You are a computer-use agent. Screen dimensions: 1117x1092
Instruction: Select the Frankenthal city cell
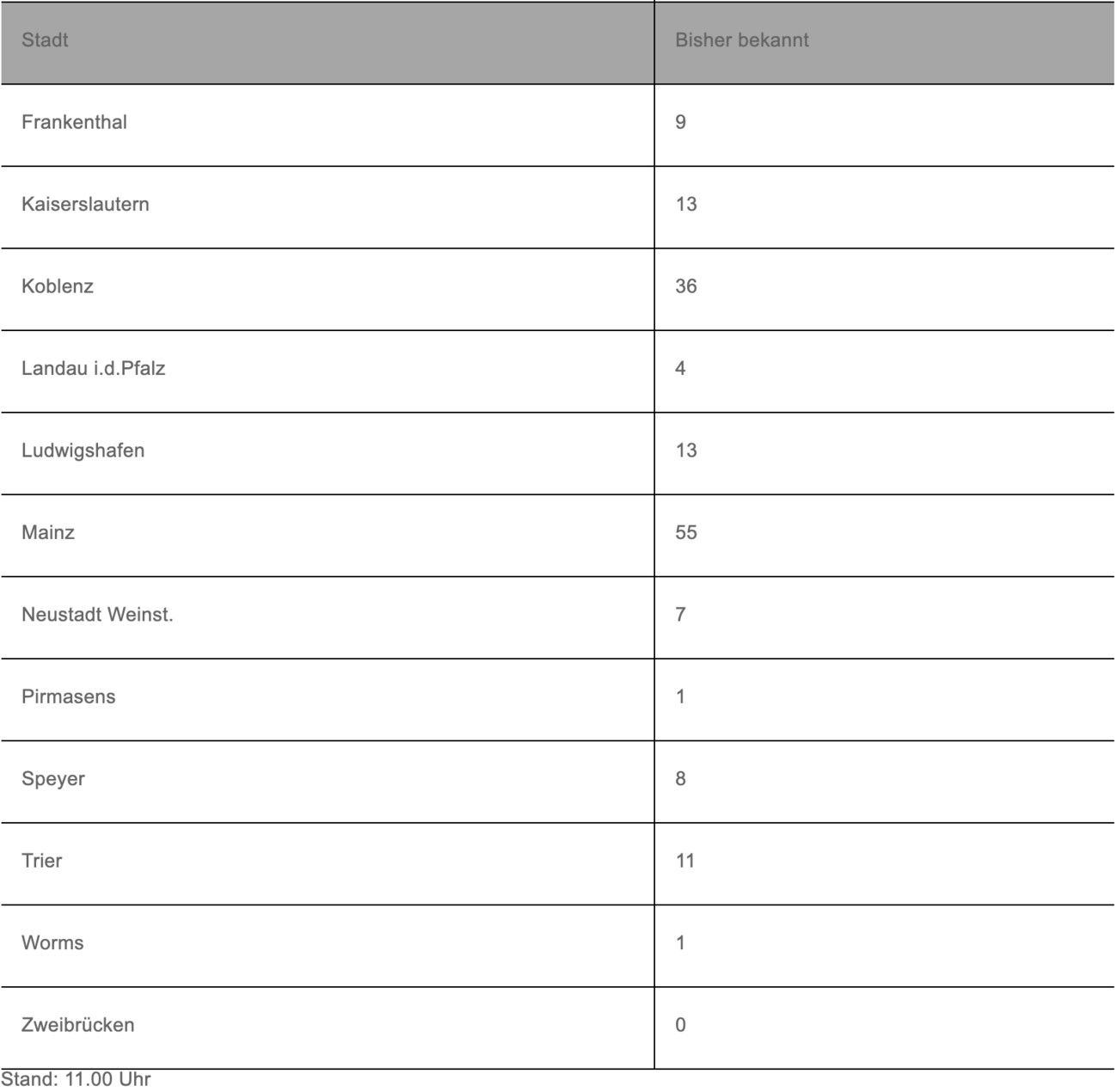point(74,122)
